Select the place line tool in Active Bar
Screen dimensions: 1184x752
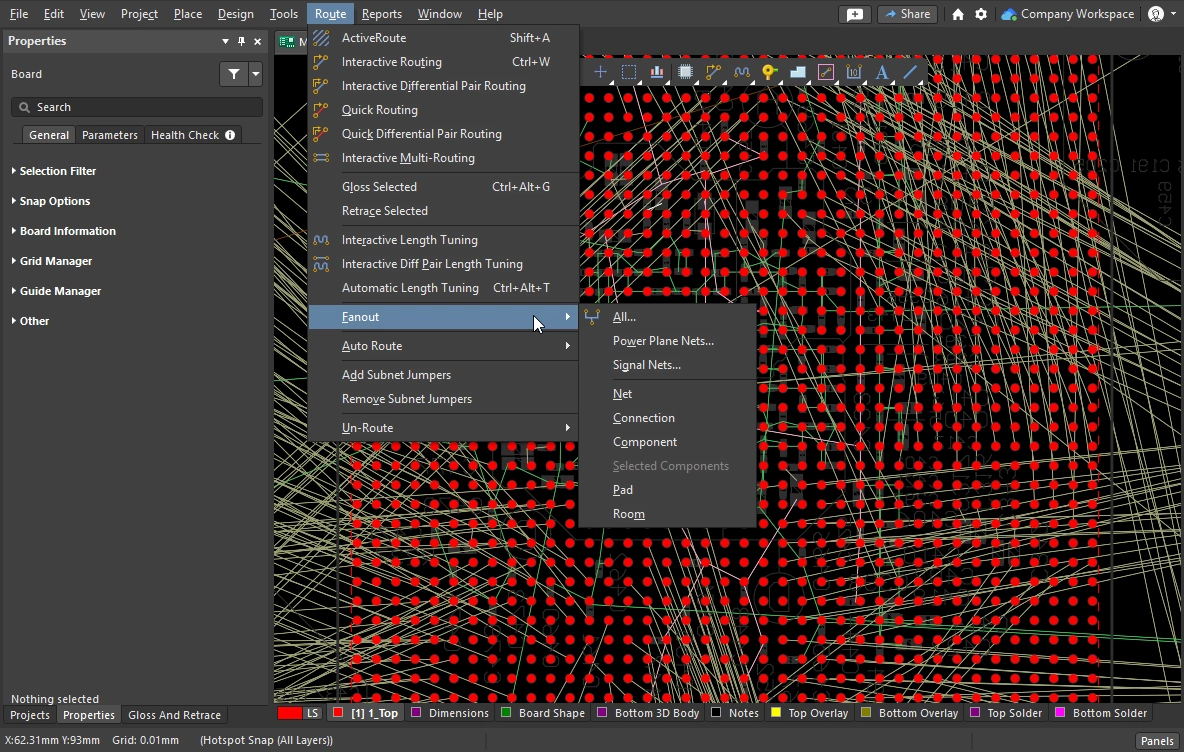pos(910,72)
